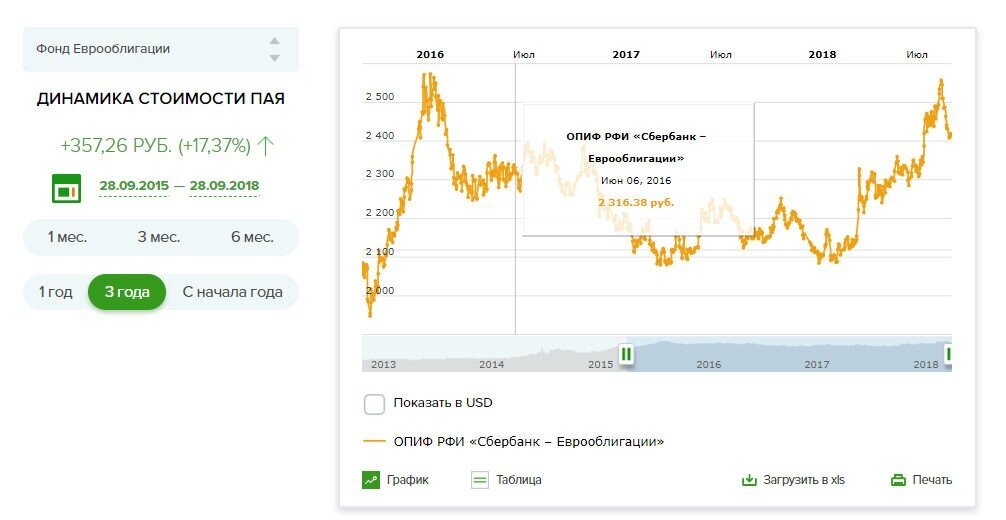This screenshot has width=1006, height=520.
Task: Click the up arrow in fund selector
Action: (x=275, y=40)
